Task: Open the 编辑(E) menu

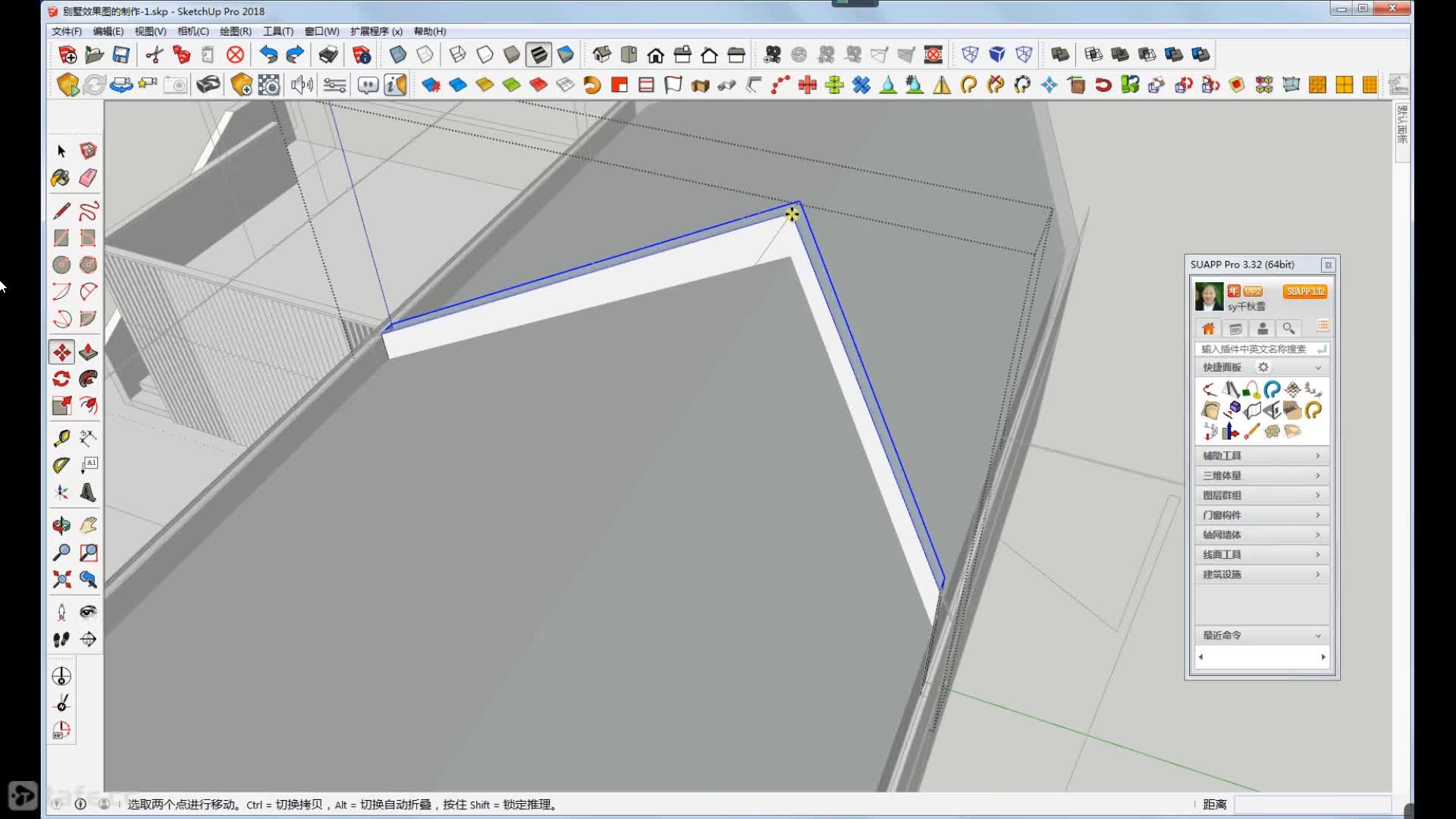Action: 108,31
